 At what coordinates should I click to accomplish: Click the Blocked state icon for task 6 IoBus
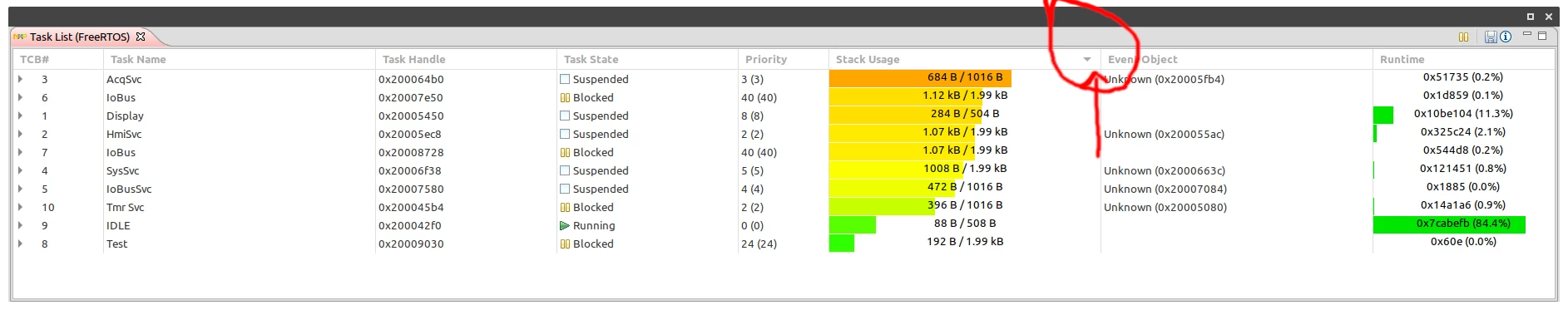565,97
